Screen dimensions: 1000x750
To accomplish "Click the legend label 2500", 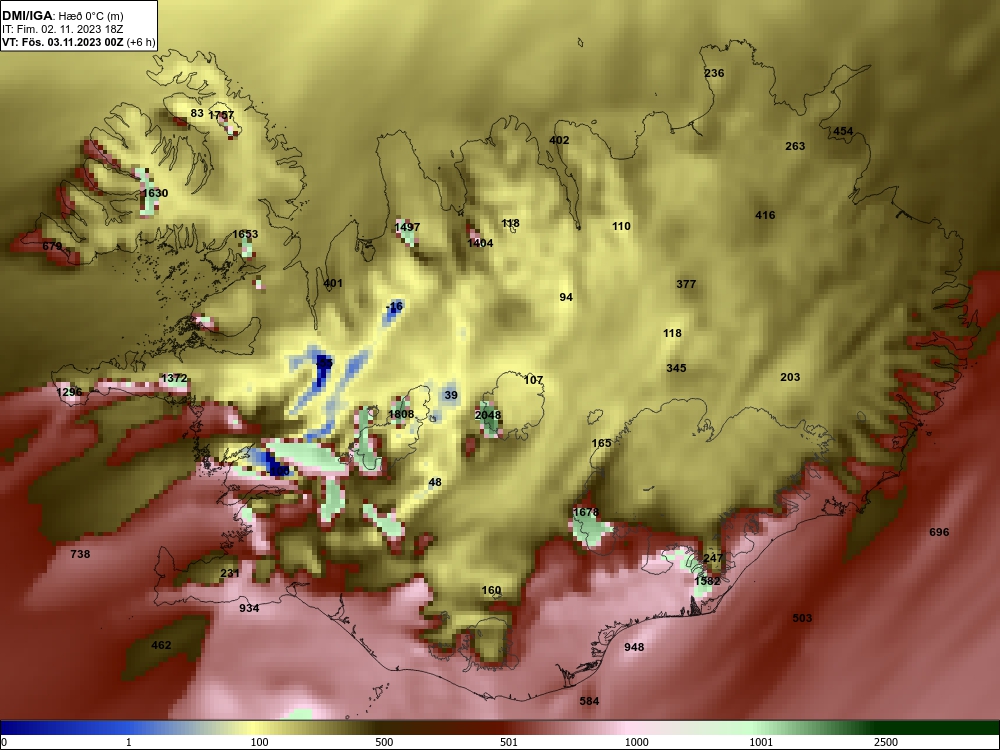I will [886, 742].
